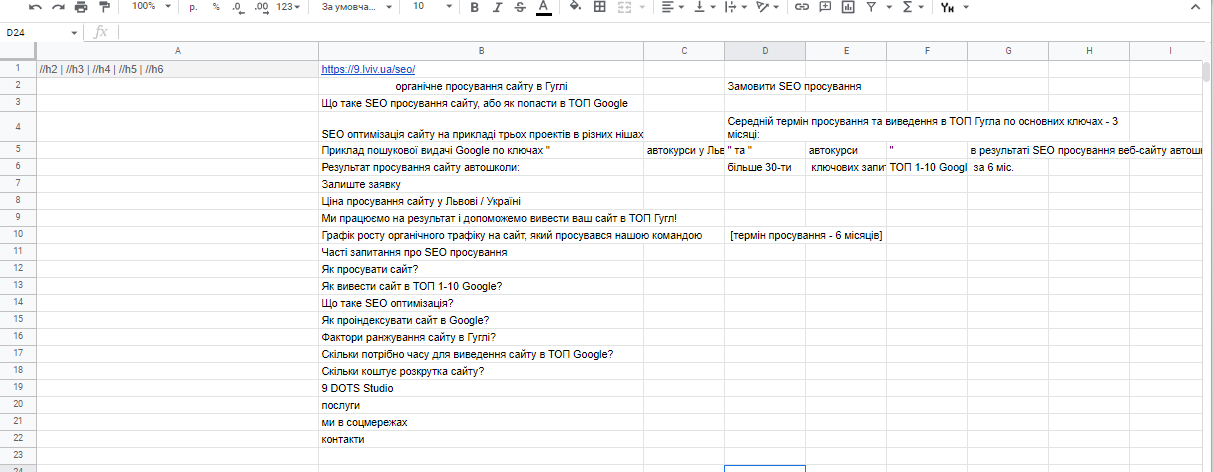This screenshot has height=472, width=1213.
Task: Toggle Bold formatting
Action: click(x=473, y=7)
